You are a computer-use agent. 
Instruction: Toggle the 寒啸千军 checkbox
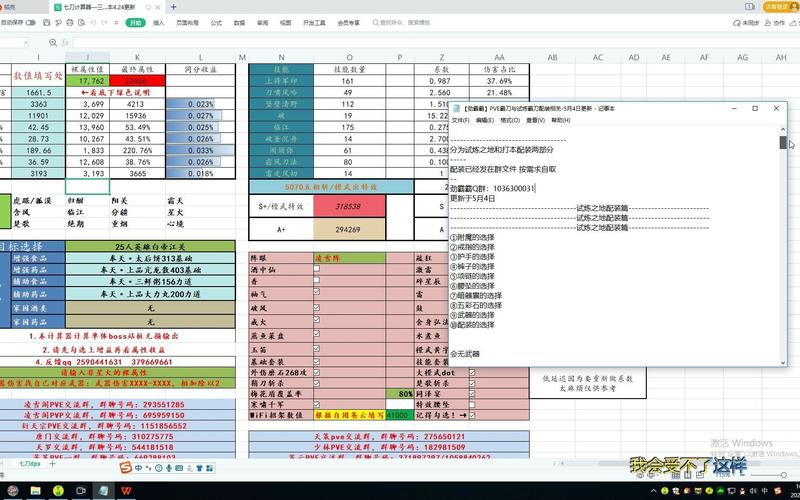316,404
